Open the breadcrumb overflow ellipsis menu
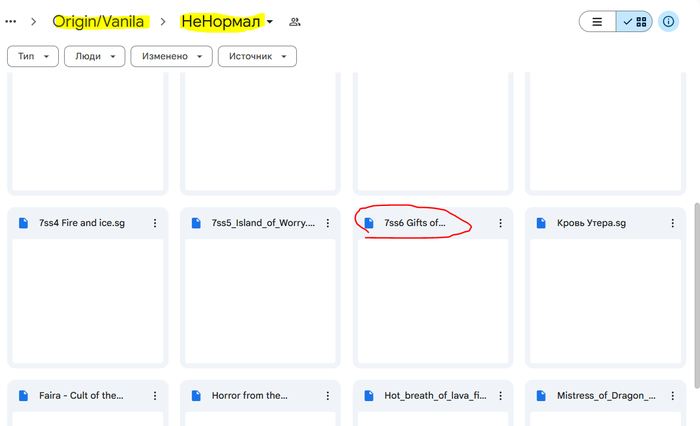 pos(10,21)
